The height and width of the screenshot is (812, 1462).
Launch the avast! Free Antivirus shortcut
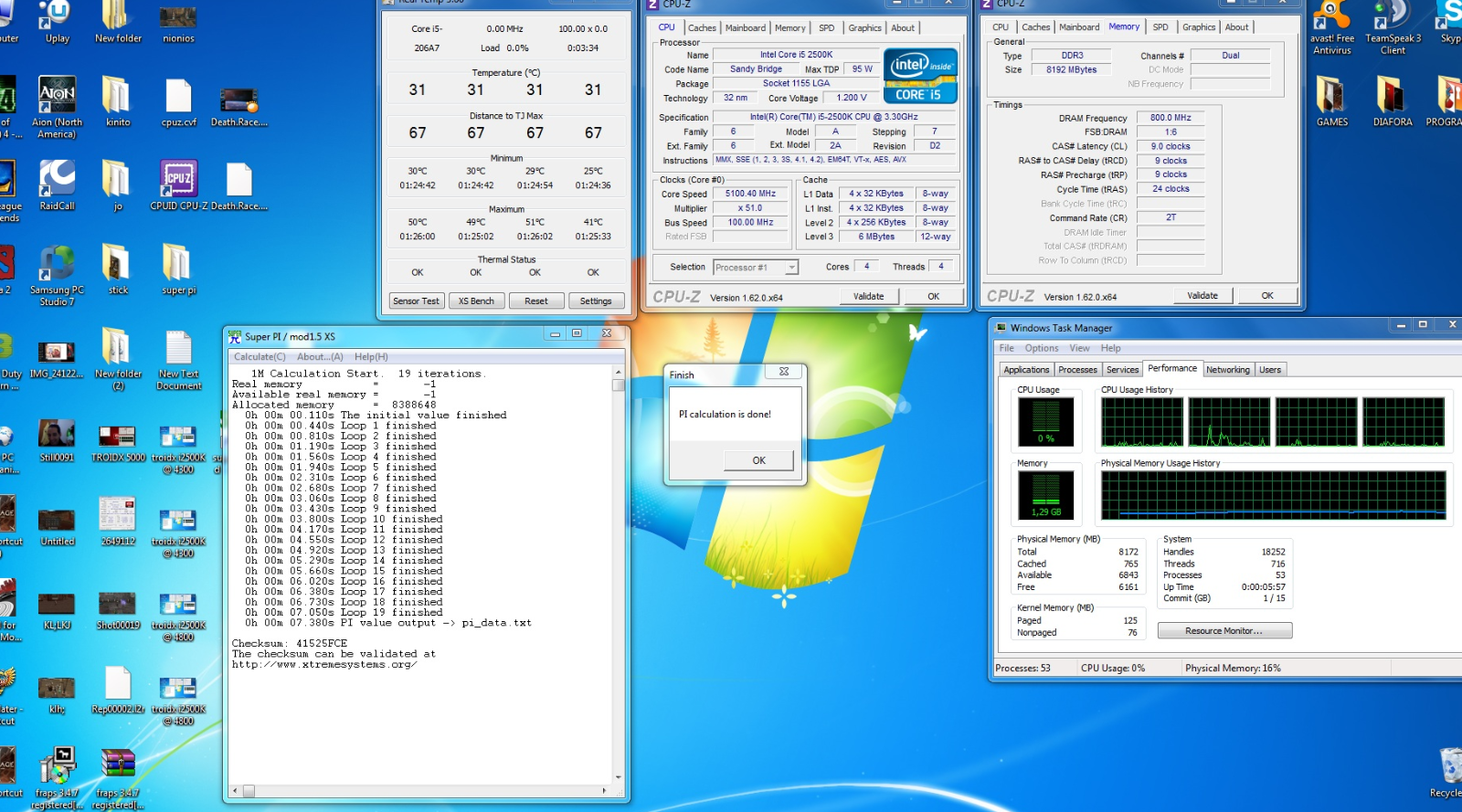pos(1331,27)
